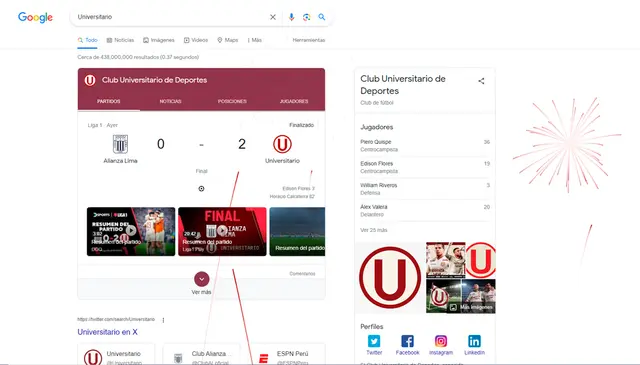
Task: Open Herramientas search tools
Action: [x=309, y=40]
